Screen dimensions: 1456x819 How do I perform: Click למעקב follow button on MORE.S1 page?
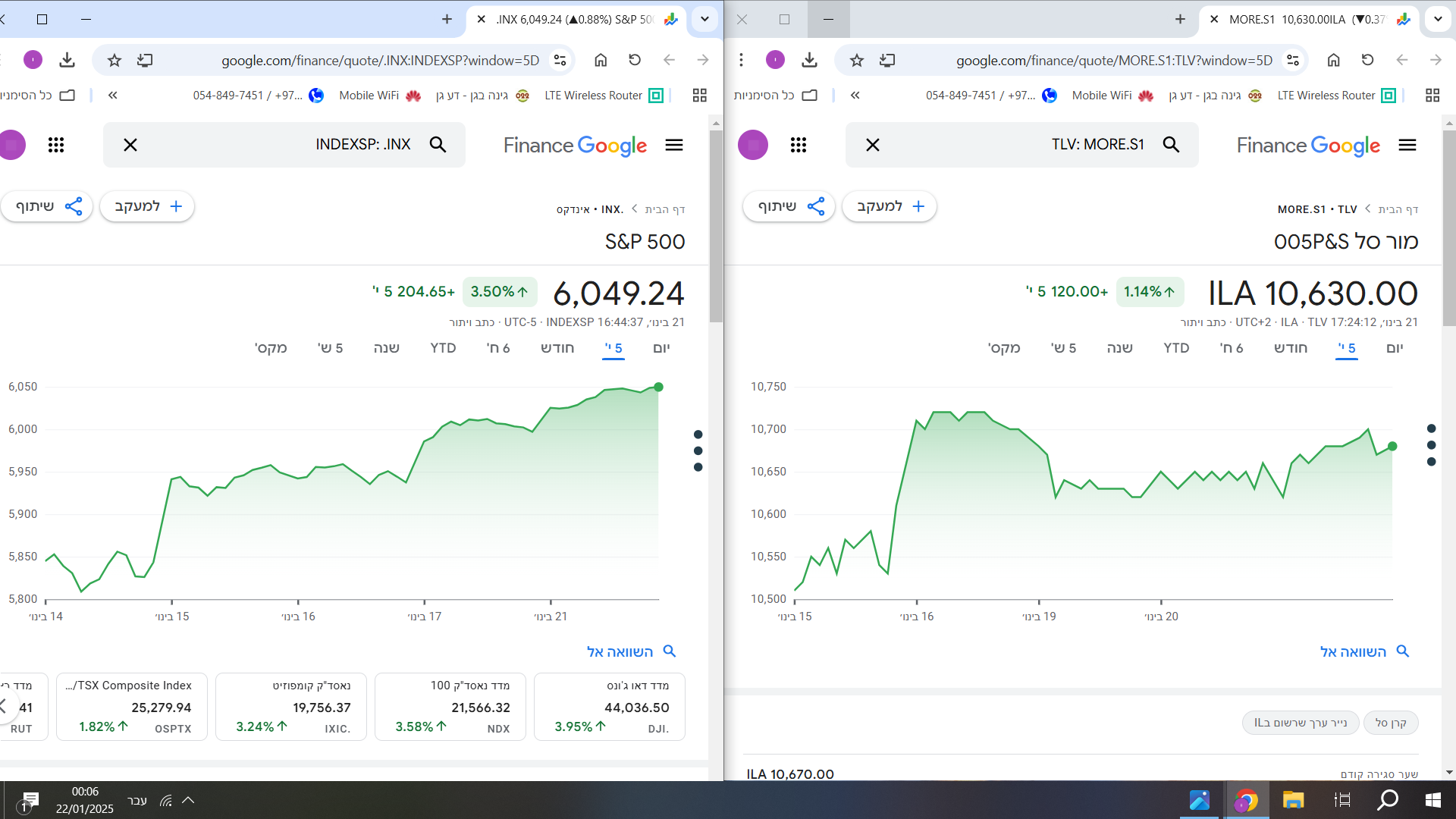(x=889, y=206)
